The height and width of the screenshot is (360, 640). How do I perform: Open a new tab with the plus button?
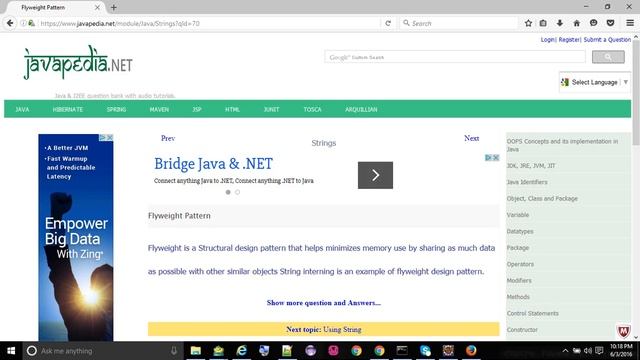point(113,7)
